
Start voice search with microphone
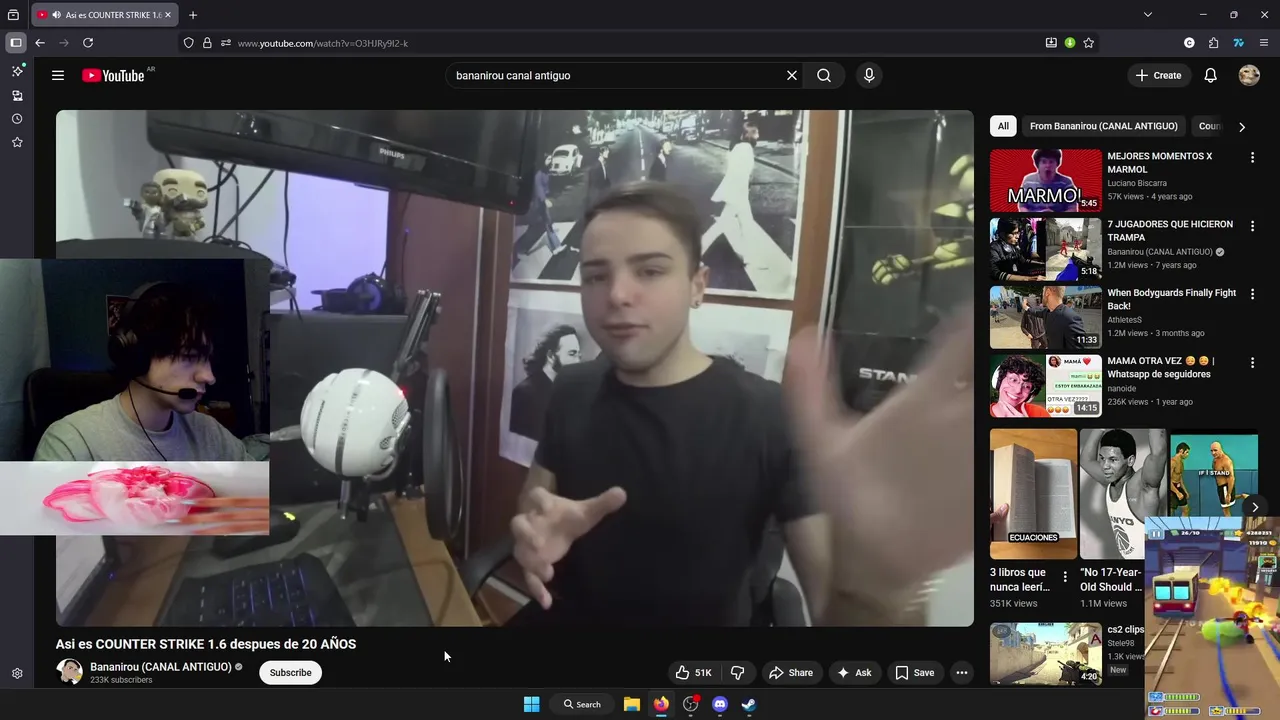coord(869,75)
